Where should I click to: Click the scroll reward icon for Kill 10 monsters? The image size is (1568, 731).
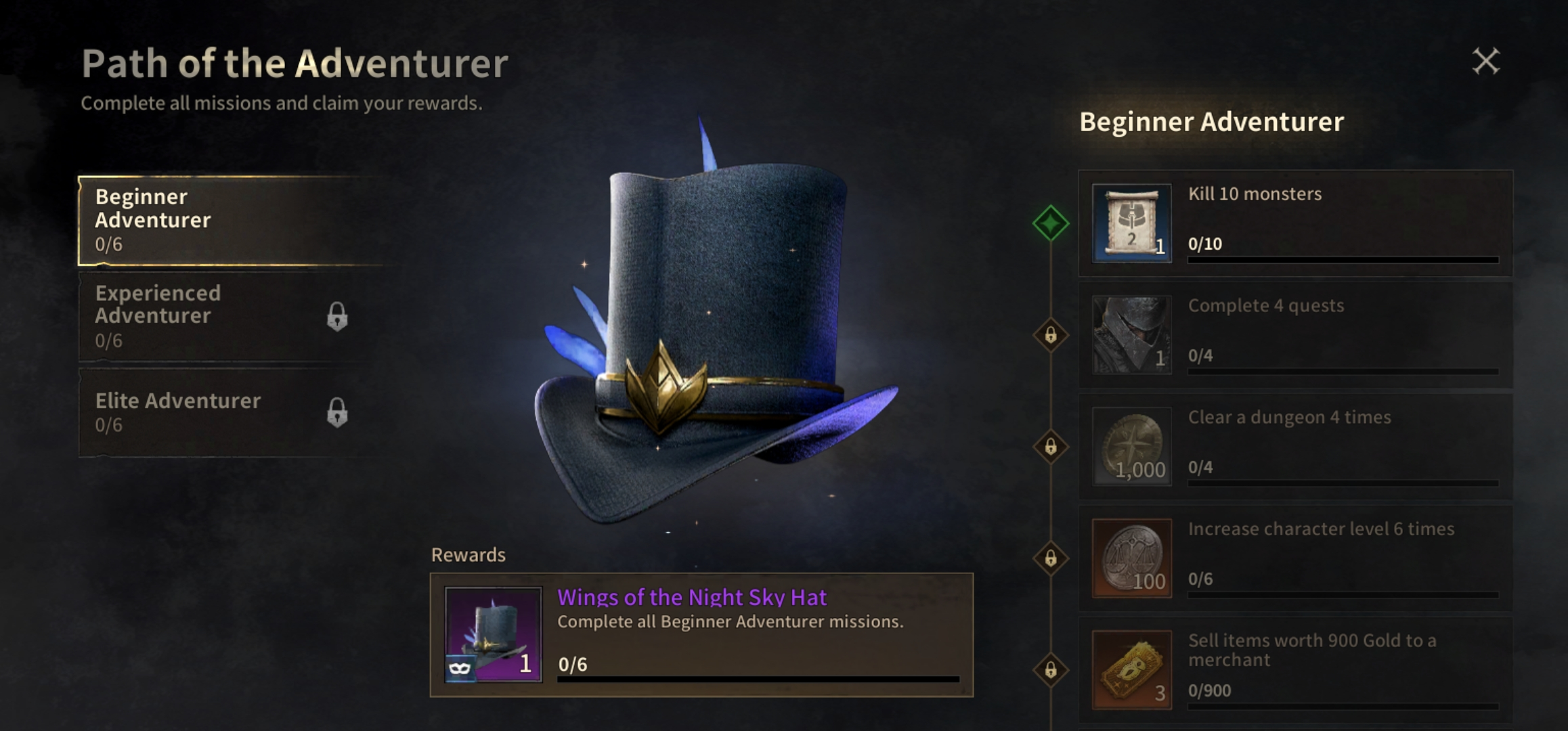1131,223
